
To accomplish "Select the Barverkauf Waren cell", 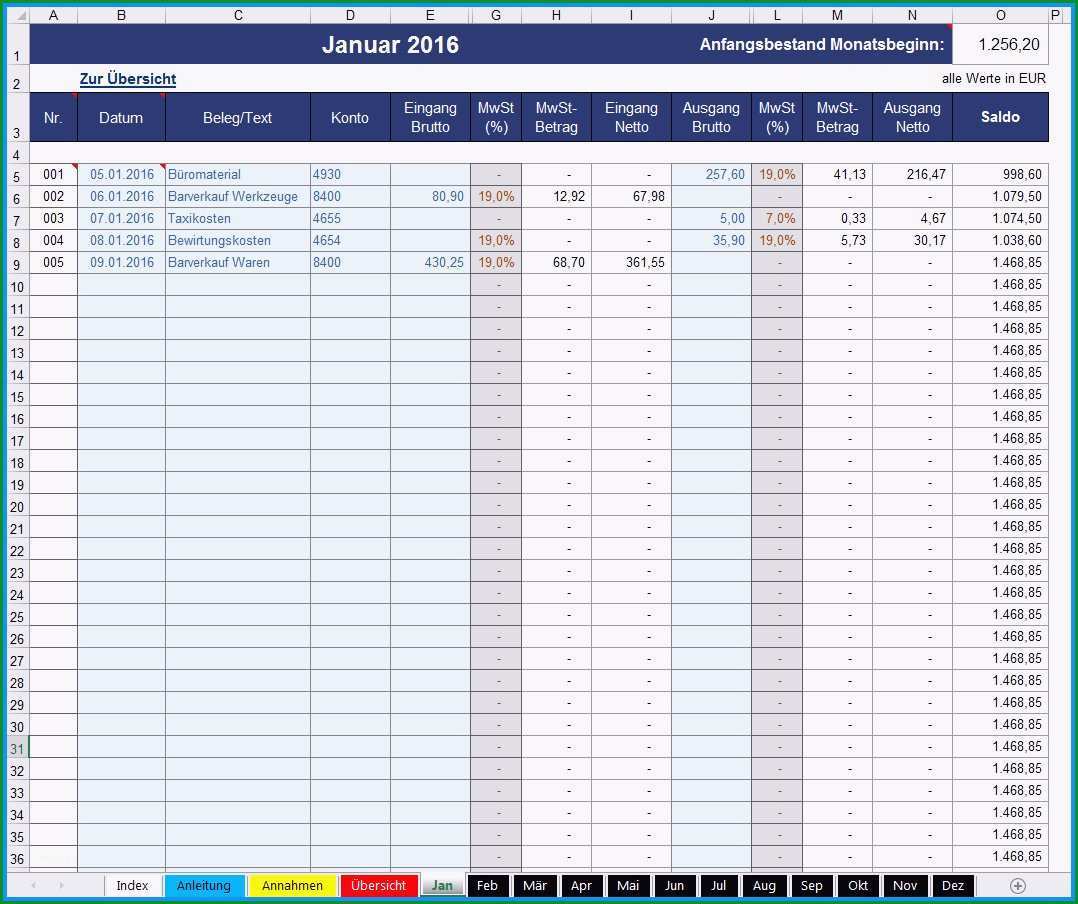I will pyautogui.click(x=238, y=263).
